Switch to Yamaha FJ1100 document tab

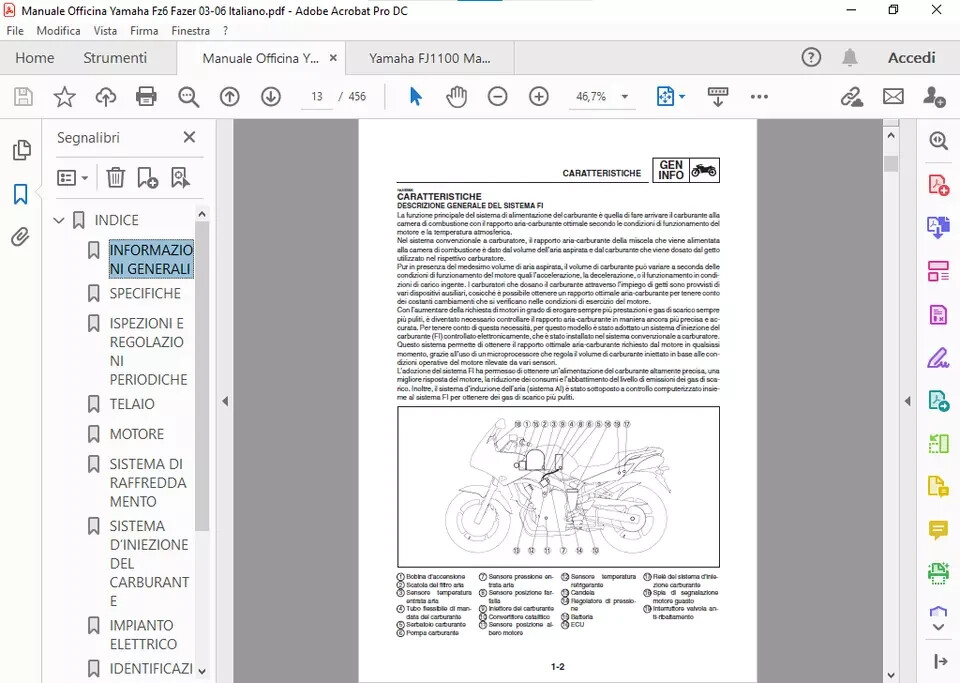[430, 58]
